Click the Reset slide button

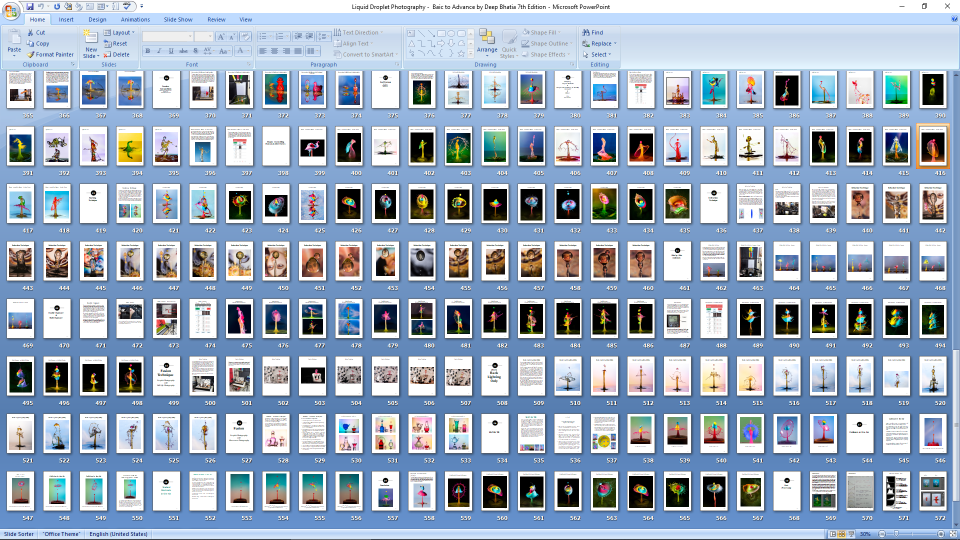[119, 44]
